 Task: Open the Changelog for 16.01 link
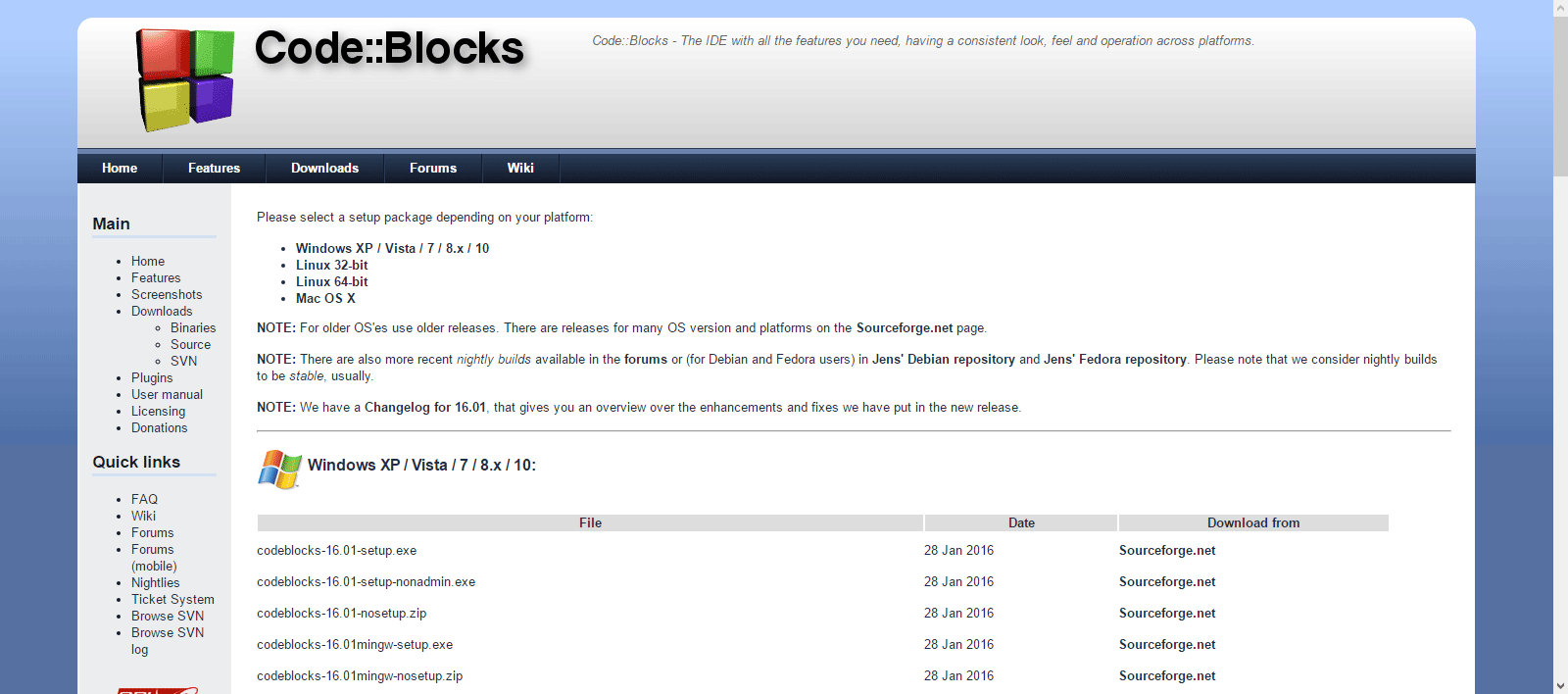pyautogui.click(x=425, y=407)
